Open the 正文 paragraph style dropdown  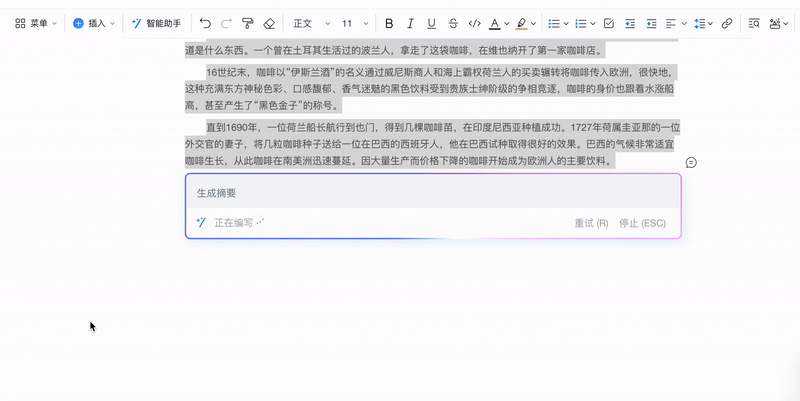pos(308,22)
